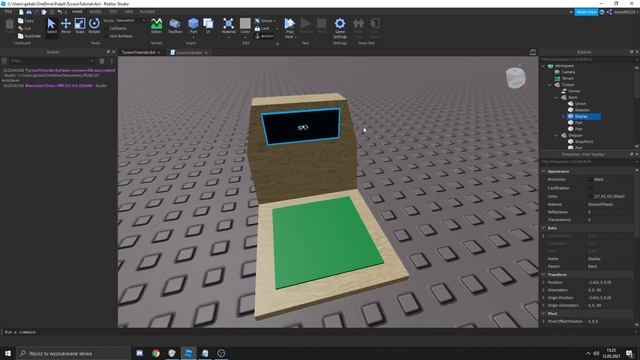Collapse the Data properties section
The image size is (640, 360).
tap(544, 228)
